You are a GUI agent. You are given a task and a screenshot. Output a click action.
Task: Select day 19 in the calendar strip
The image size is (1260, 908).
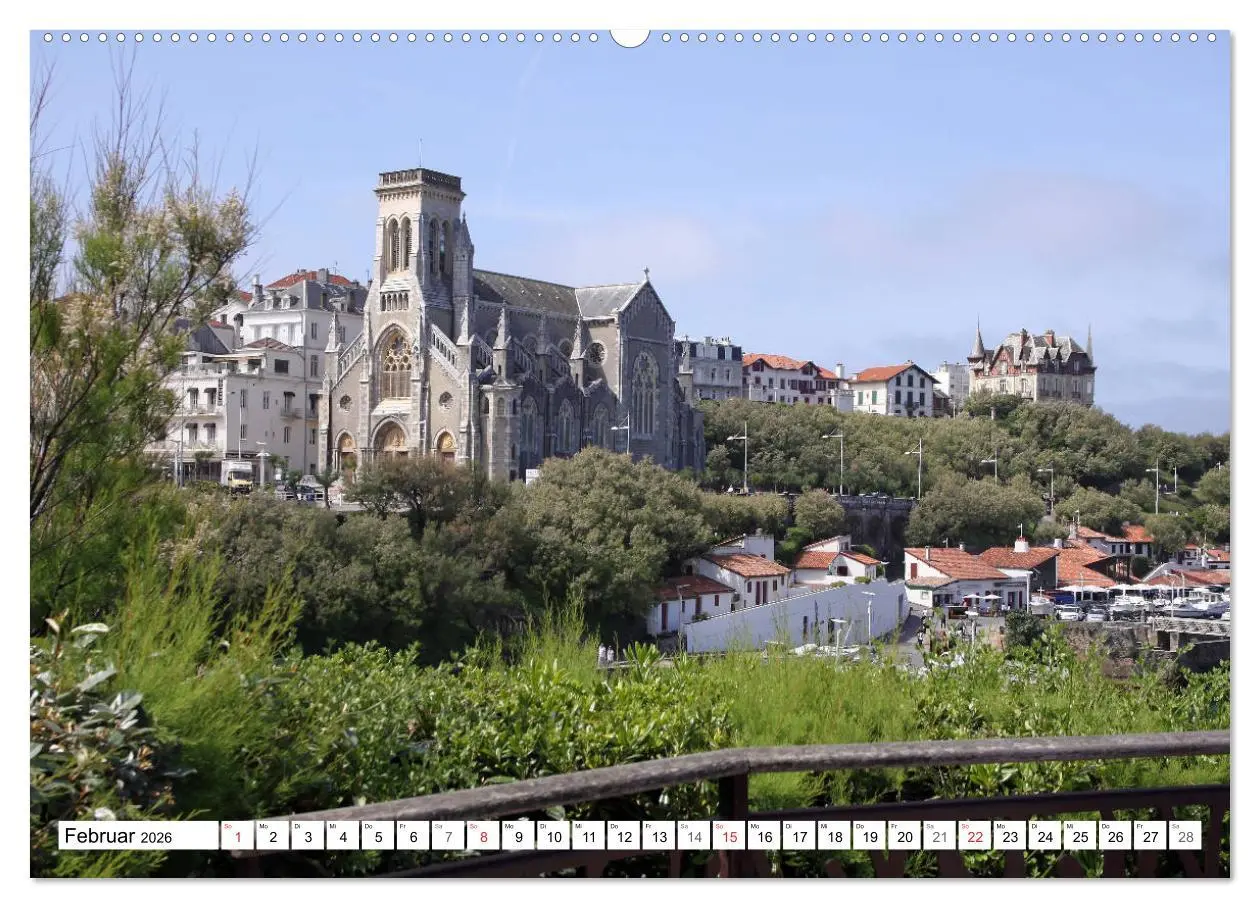point(868,836)
